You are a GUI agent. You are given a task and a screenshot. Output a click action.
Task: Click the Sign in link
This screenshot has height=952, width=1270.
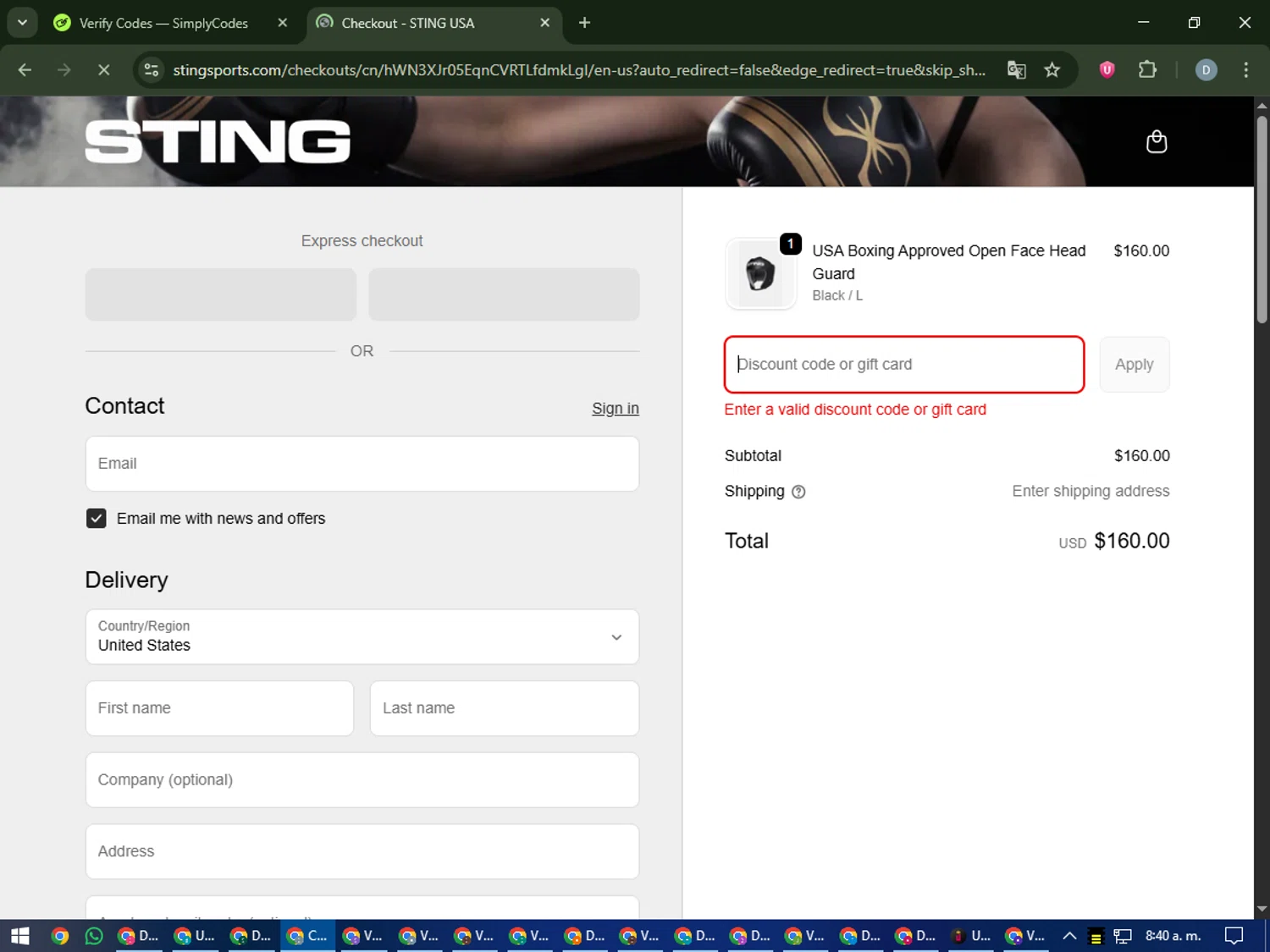(616, 409)
